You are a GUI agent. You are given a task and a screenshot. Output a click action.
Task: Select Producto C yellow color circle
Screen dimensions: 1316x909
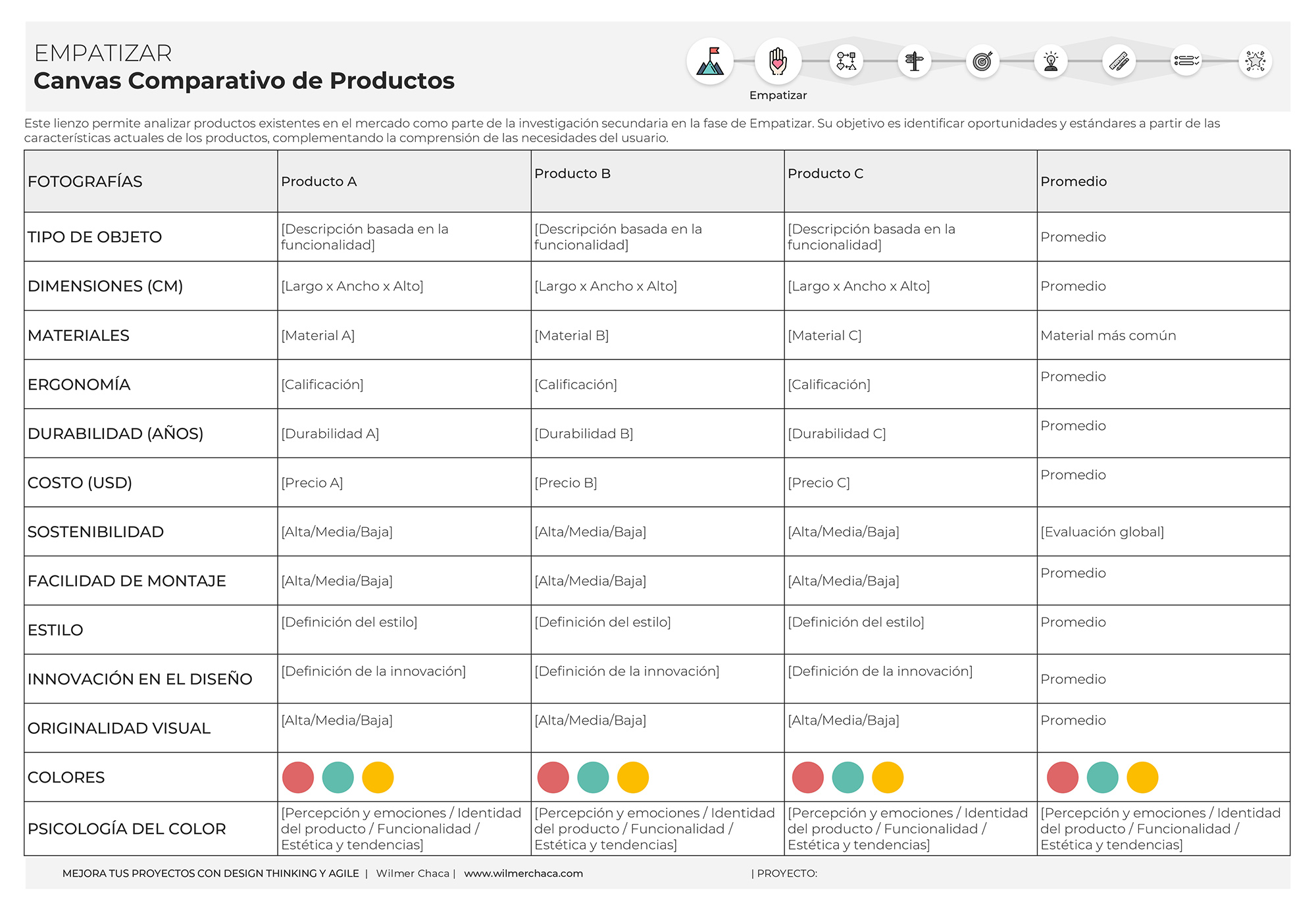tap(888, 777)
